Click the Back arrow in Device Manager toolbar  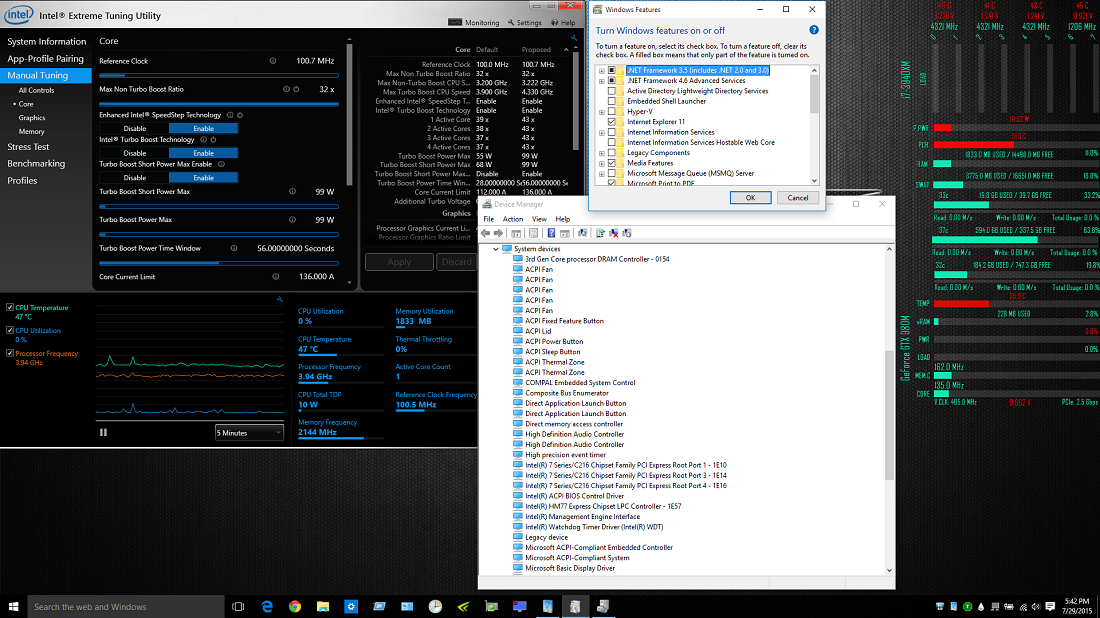tap(485, 233)
